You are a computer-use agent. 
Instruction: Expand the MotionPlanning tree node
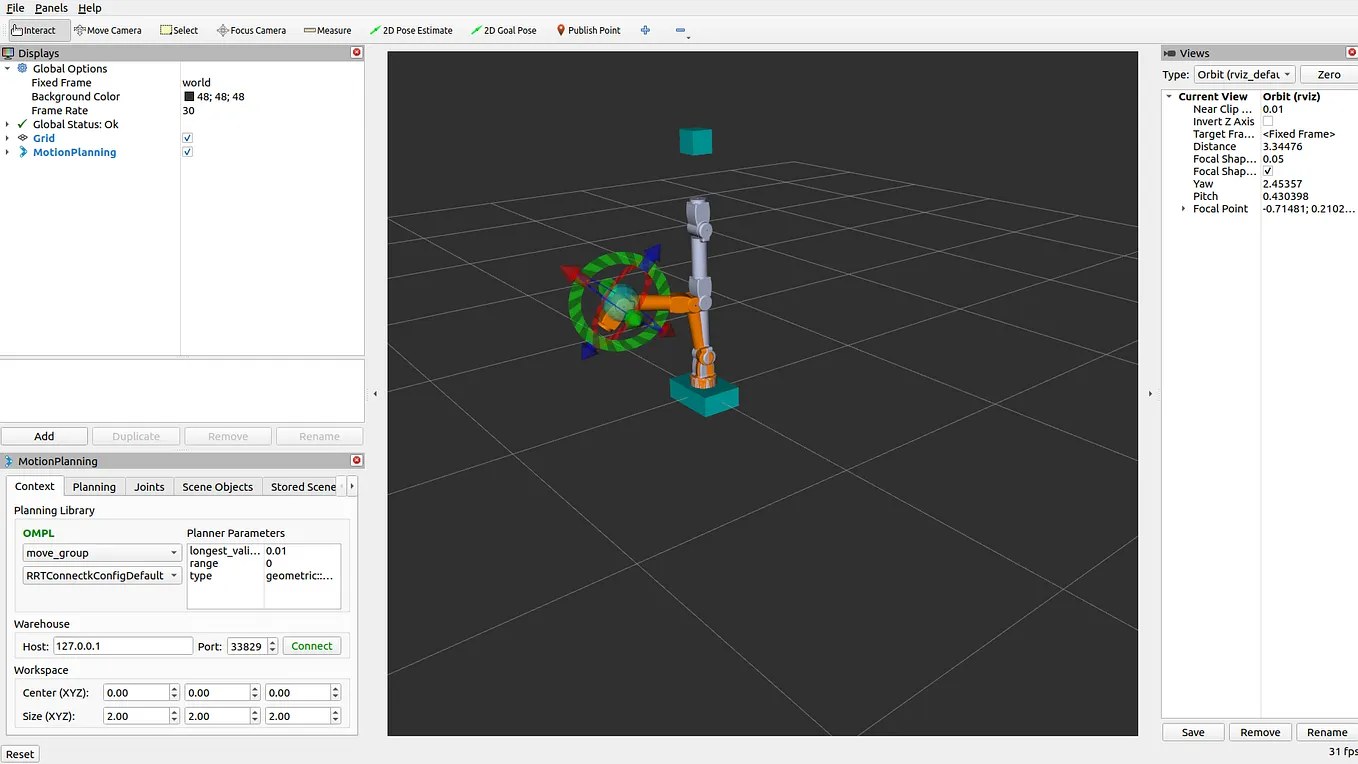coord(8,152)
